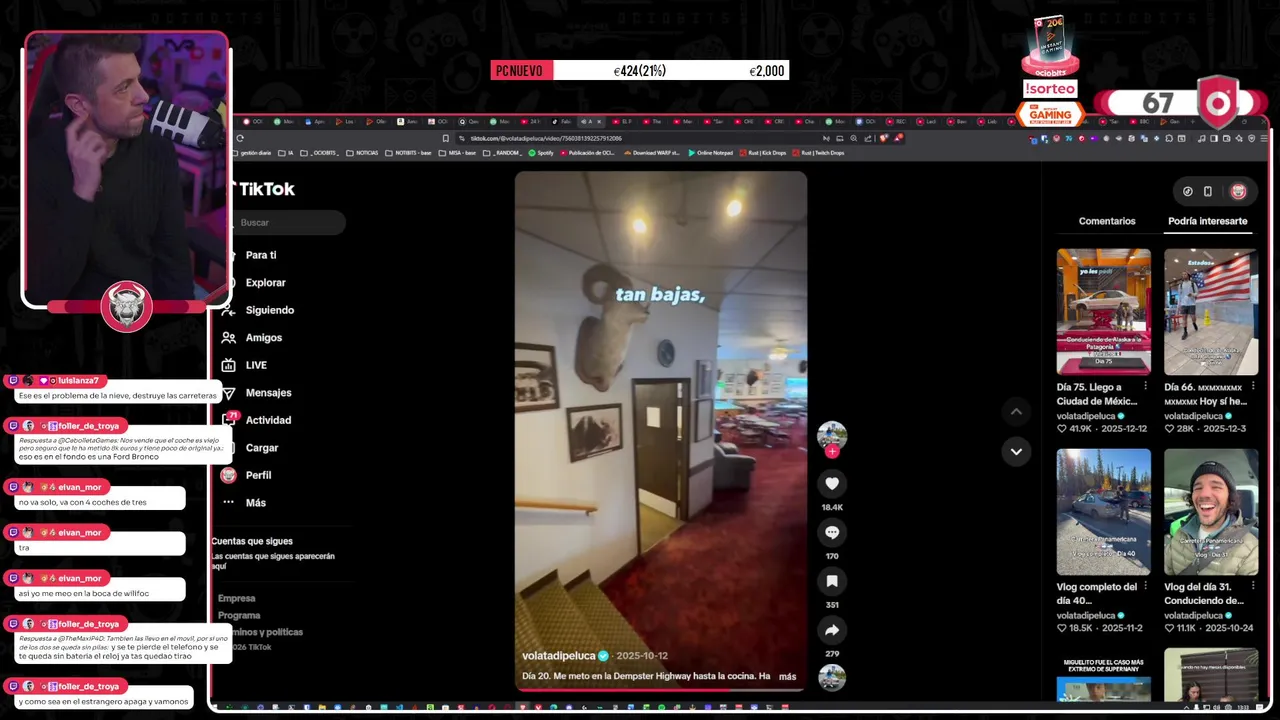Open the browser hamburger menu icon
The height and width of the screenshot is (720, 1280).
click(1264, 138)
